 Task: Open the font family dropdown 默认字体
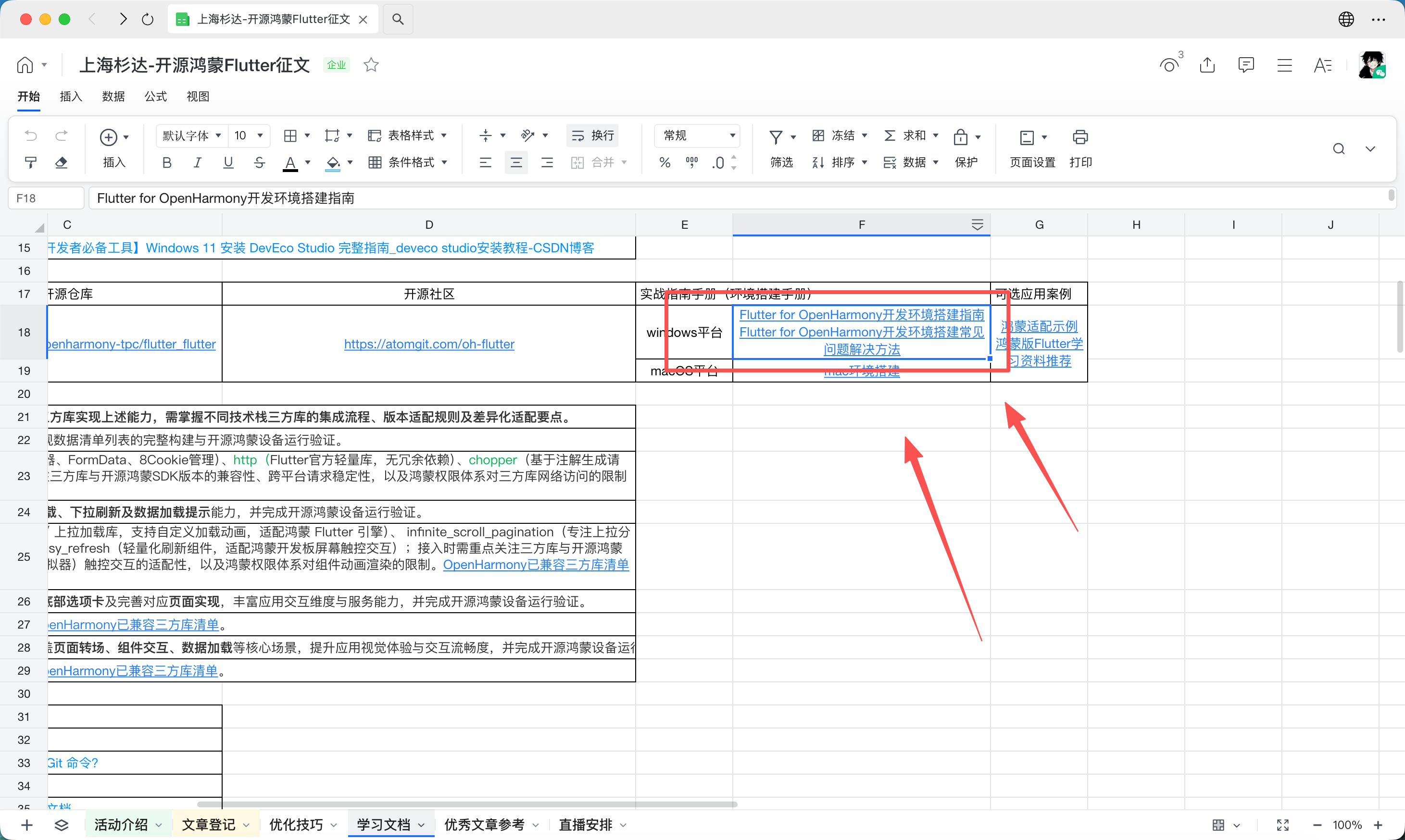192,136
